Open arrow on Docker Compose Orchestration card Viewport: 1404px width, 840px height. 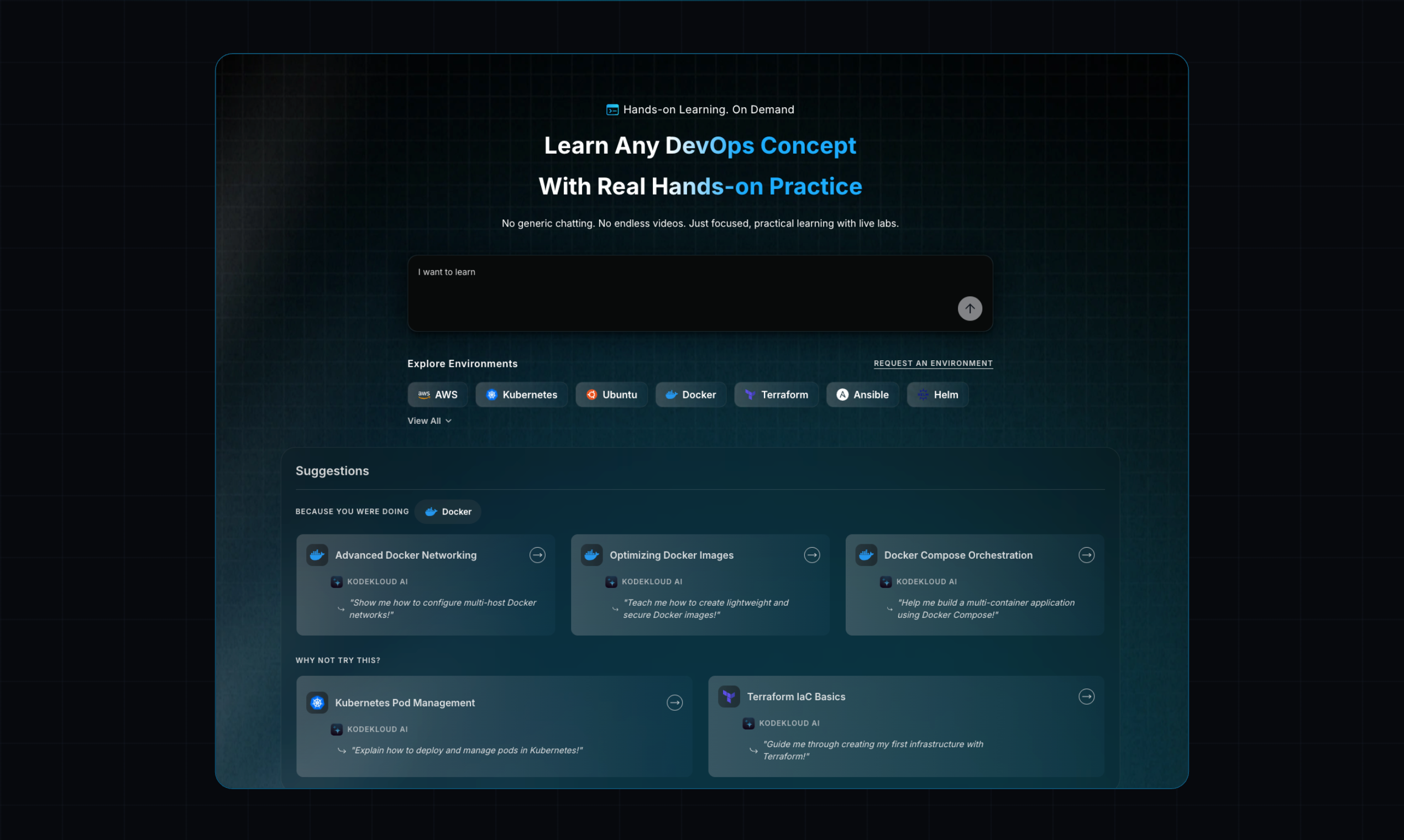(1086, 555)
